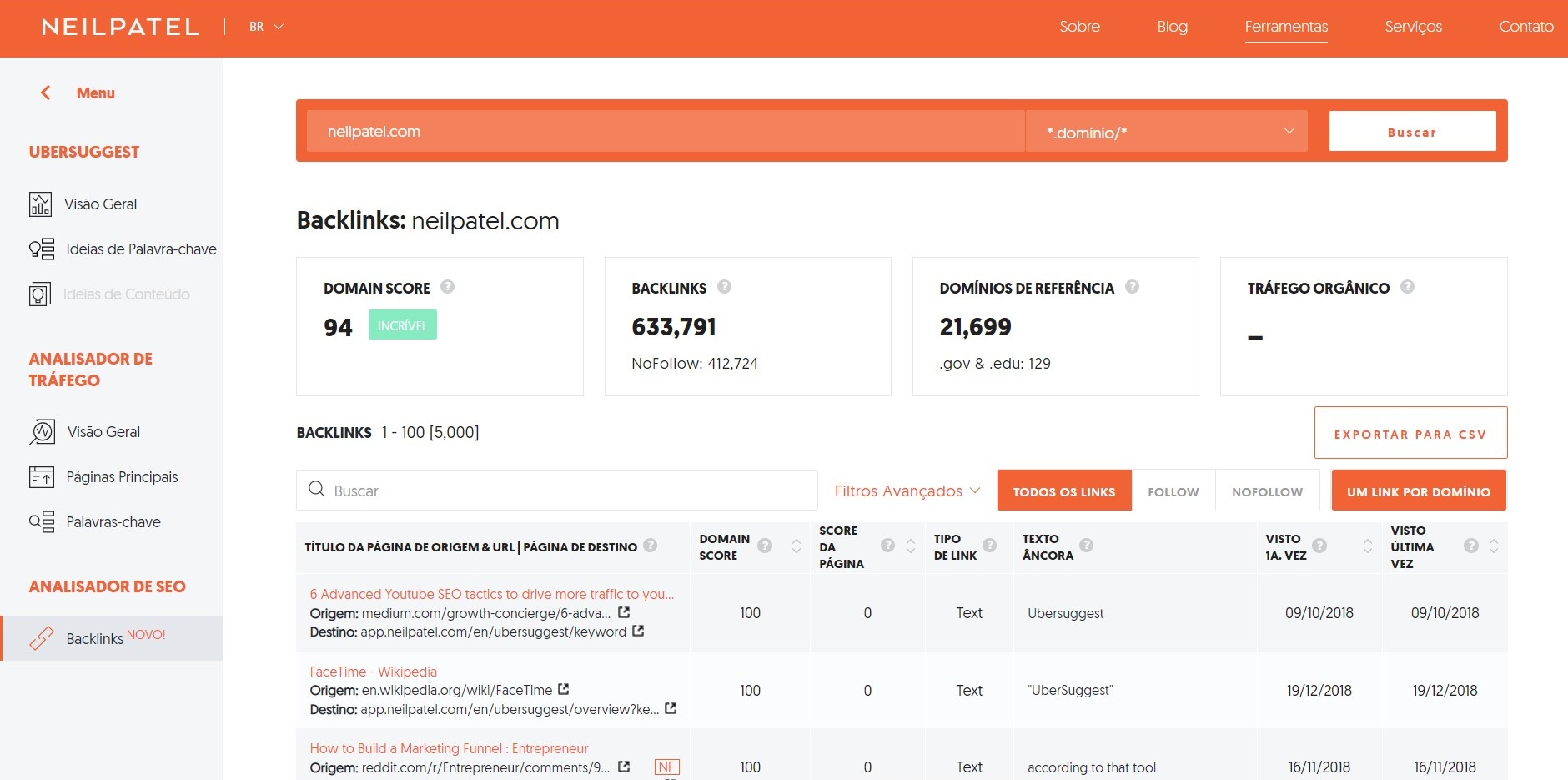Open external link icon for reddit.com origin
Image resolution: width=1568 pixels, height=780 pixels.
click(624, 767)
